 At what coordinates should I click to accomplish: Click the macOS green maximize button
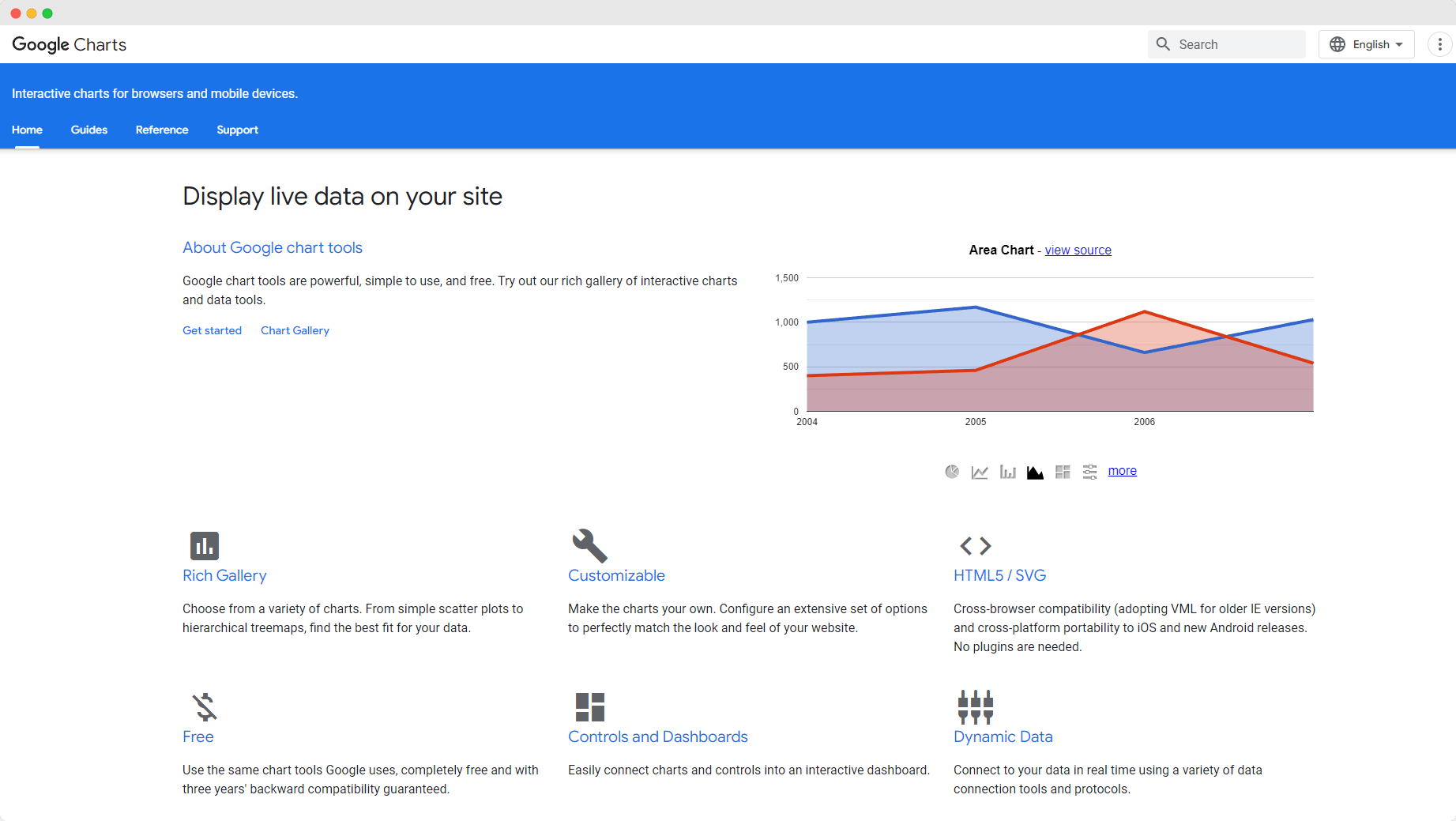pos(47,13)
